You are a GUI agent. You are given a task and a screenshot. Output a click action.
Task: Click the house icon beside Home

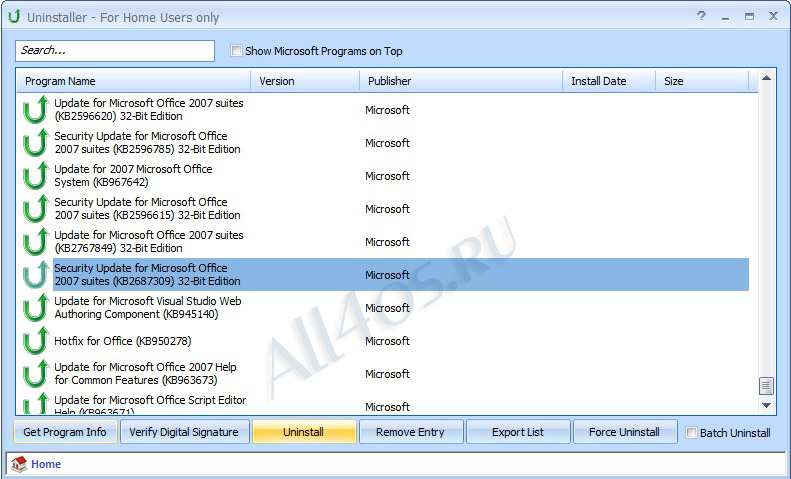pos(19,464)
